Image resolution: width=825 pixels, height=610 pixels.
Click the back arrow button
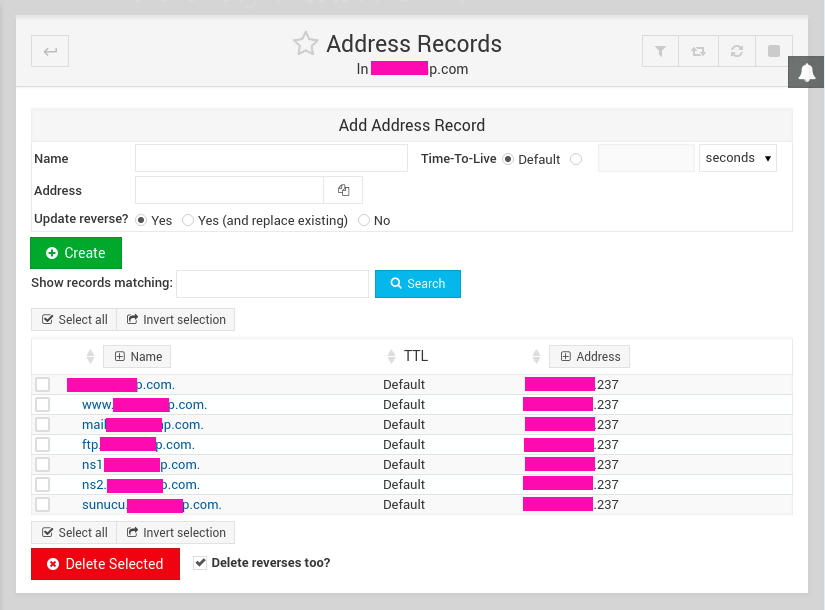click(50, 51)
